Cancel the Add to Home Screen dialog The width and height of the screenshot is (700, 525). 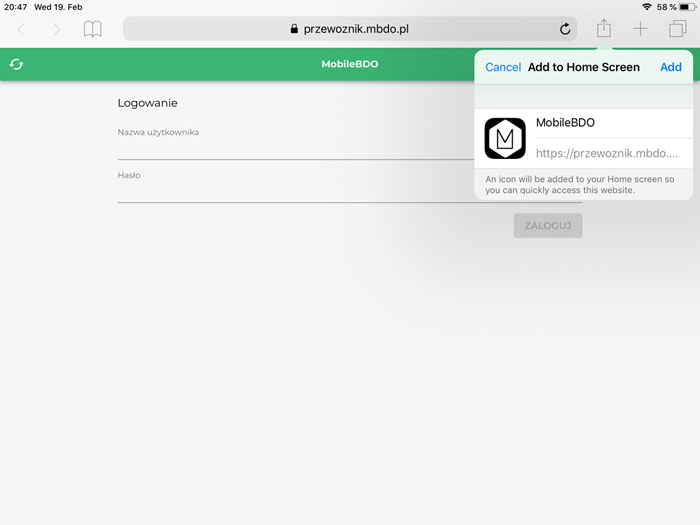pos(503,67)
